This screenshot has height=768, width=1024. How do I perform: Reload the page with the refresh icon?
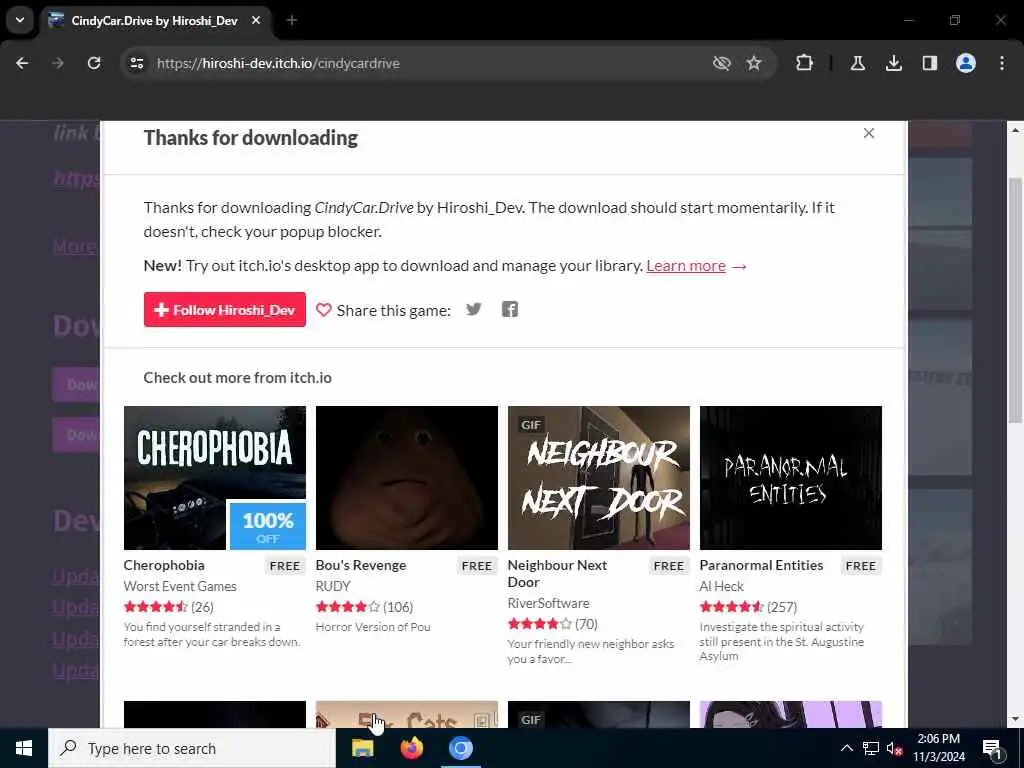pos(94,63)
